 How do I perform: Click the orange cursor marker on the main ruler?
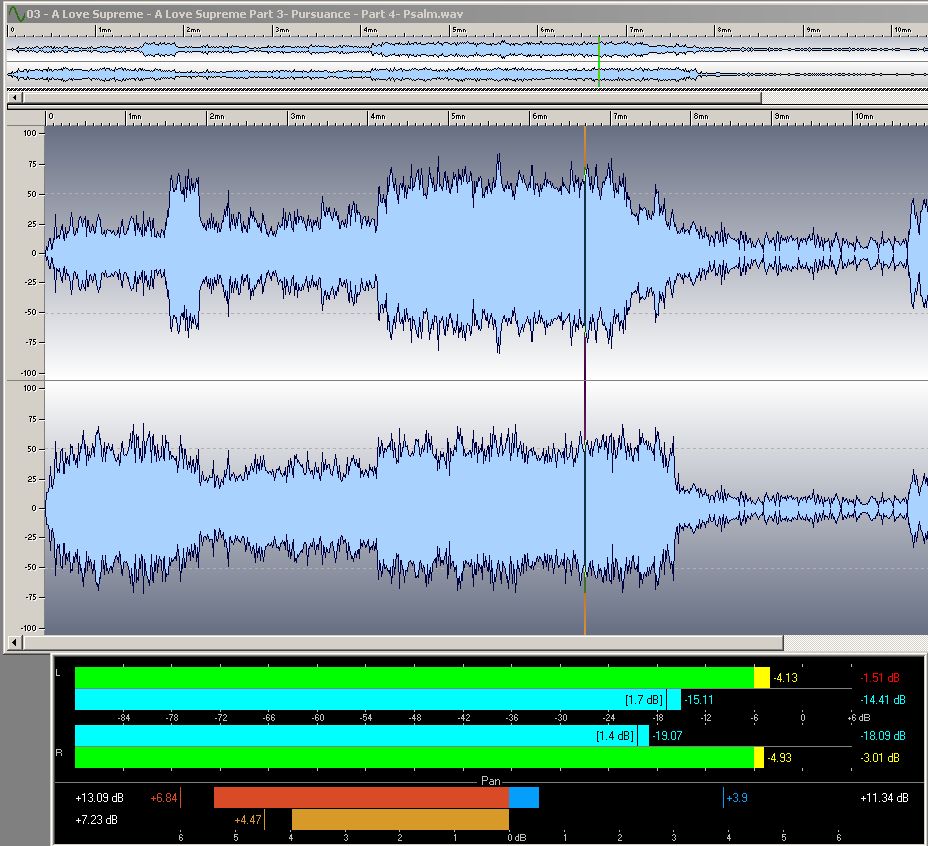tap(585, 118)
